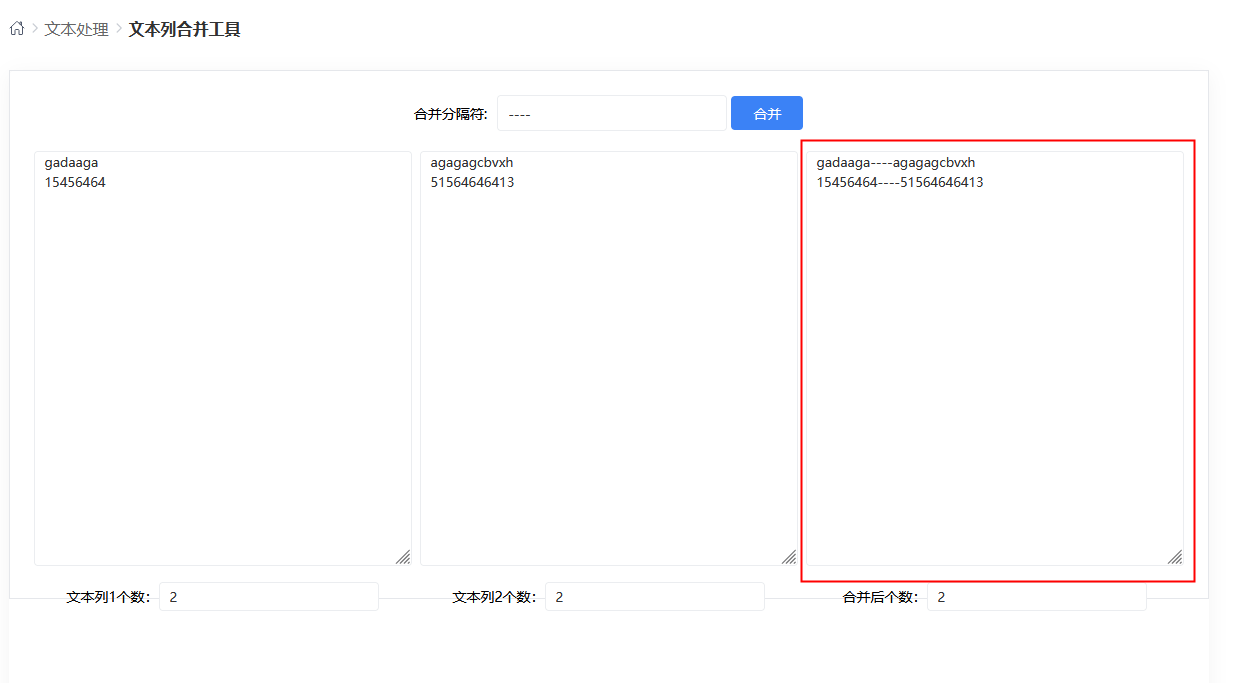Click the home icon in breadcrumb
This screenshot has width=1254, height=683.
(x=16, y=29)
